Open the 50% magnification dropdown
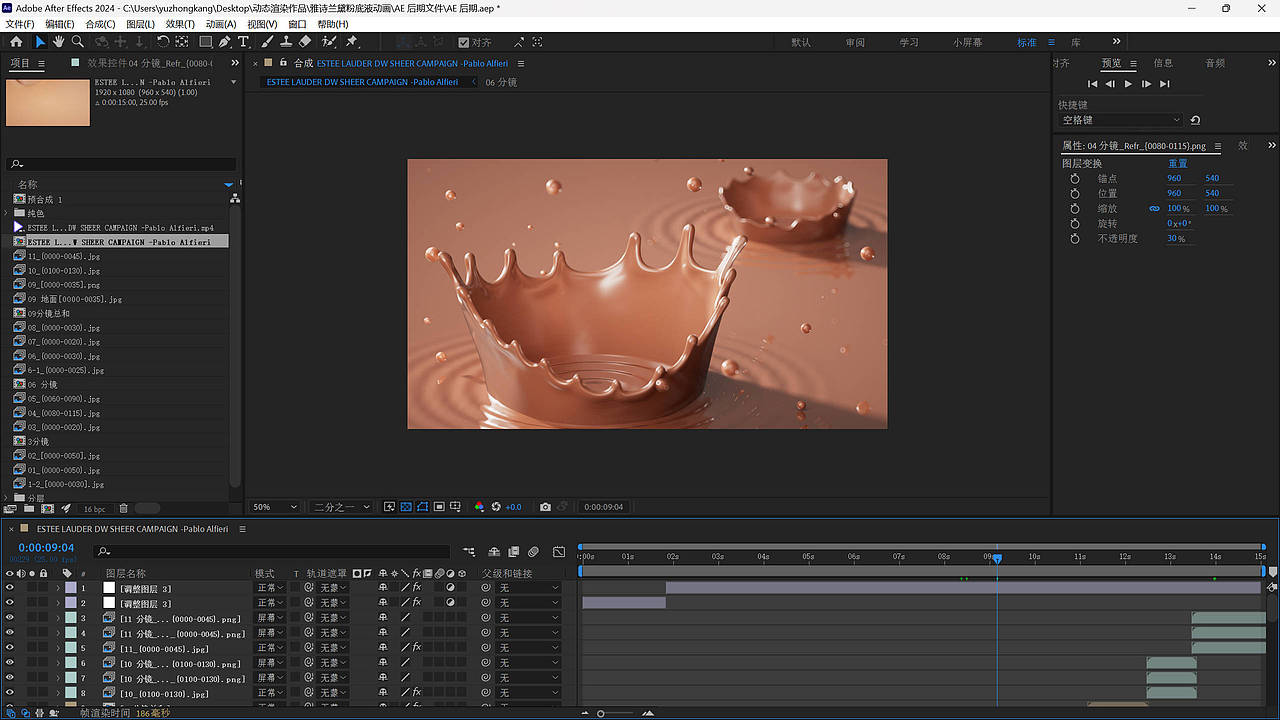This screenshot has width=1280, height=720. pyautogui.click(x=275, y=507)
